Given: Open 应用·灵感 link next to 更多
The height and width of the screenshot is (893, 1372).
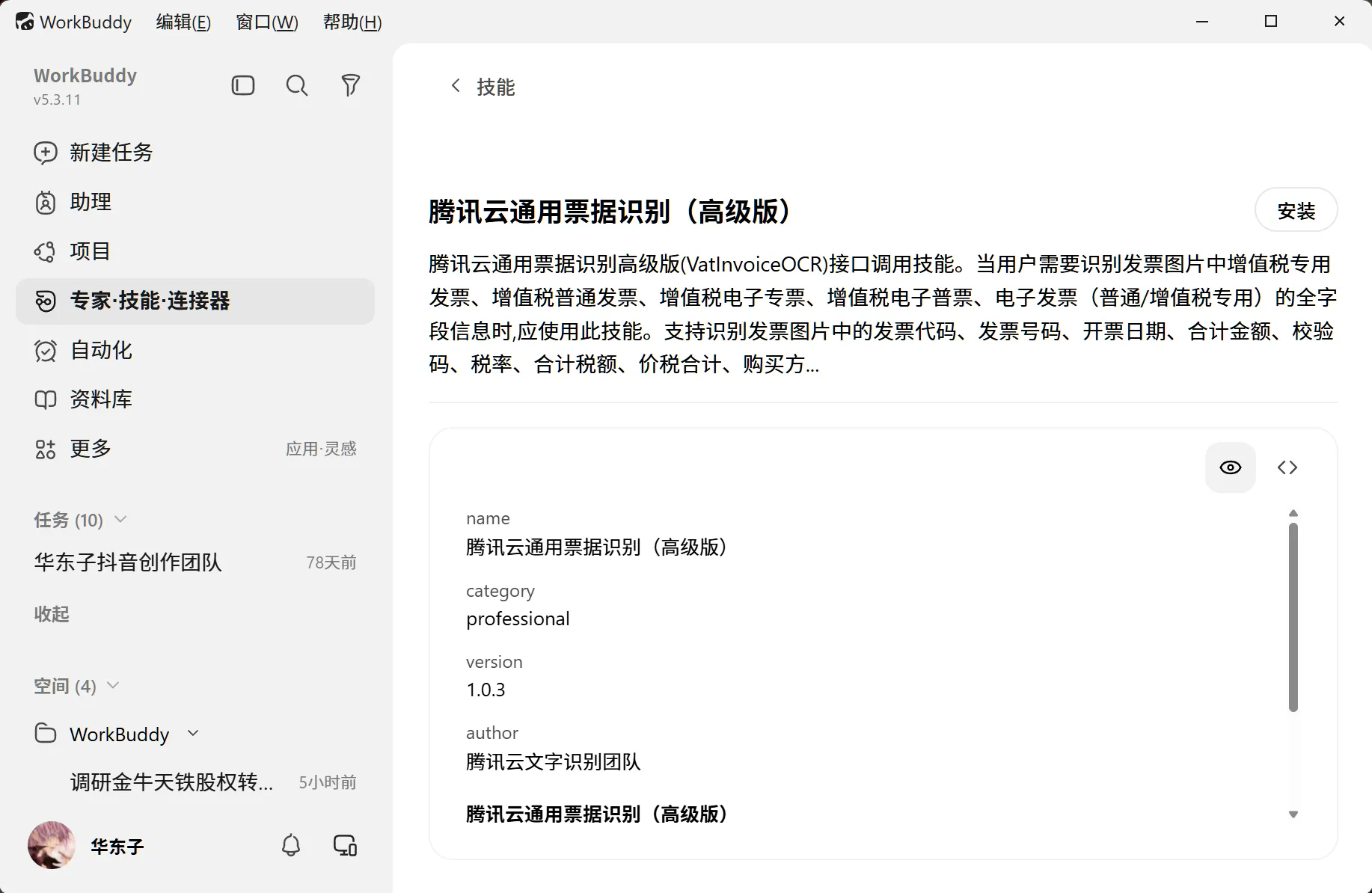Looking at the screenshot, I should coord(322,449).
